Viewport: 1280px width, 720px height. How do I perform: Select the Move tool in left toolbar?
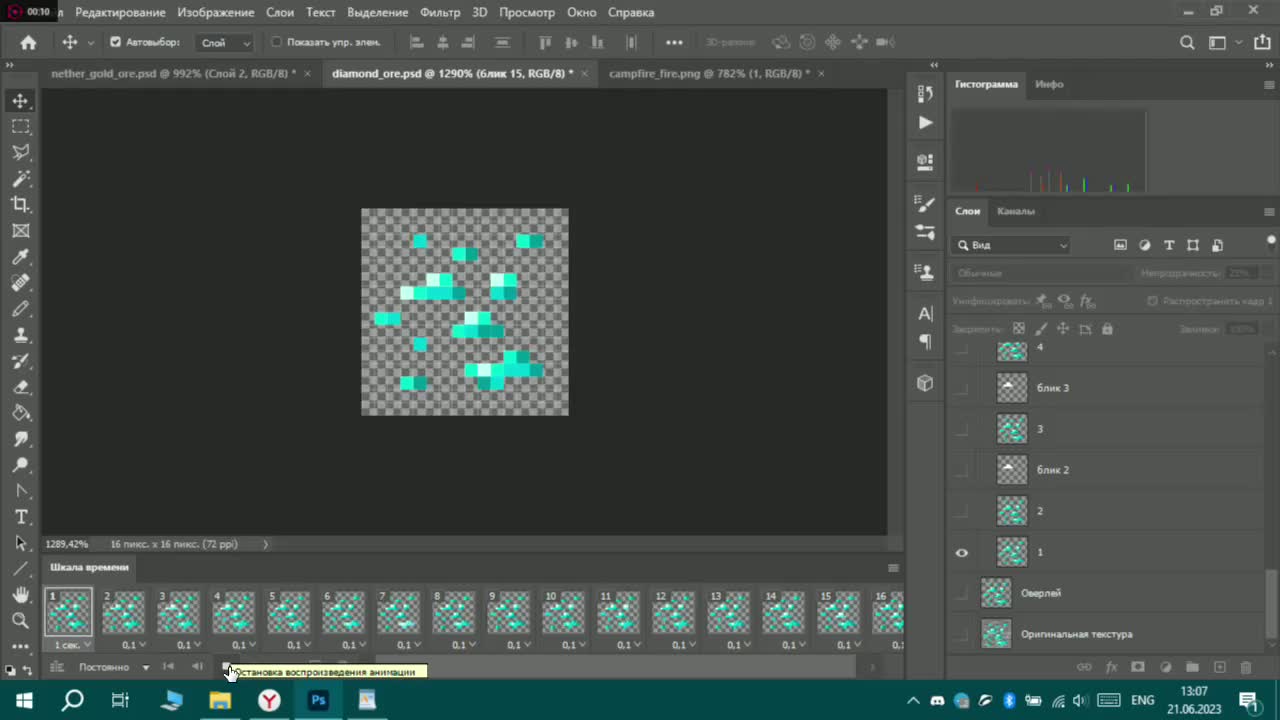tap(20, 101)
